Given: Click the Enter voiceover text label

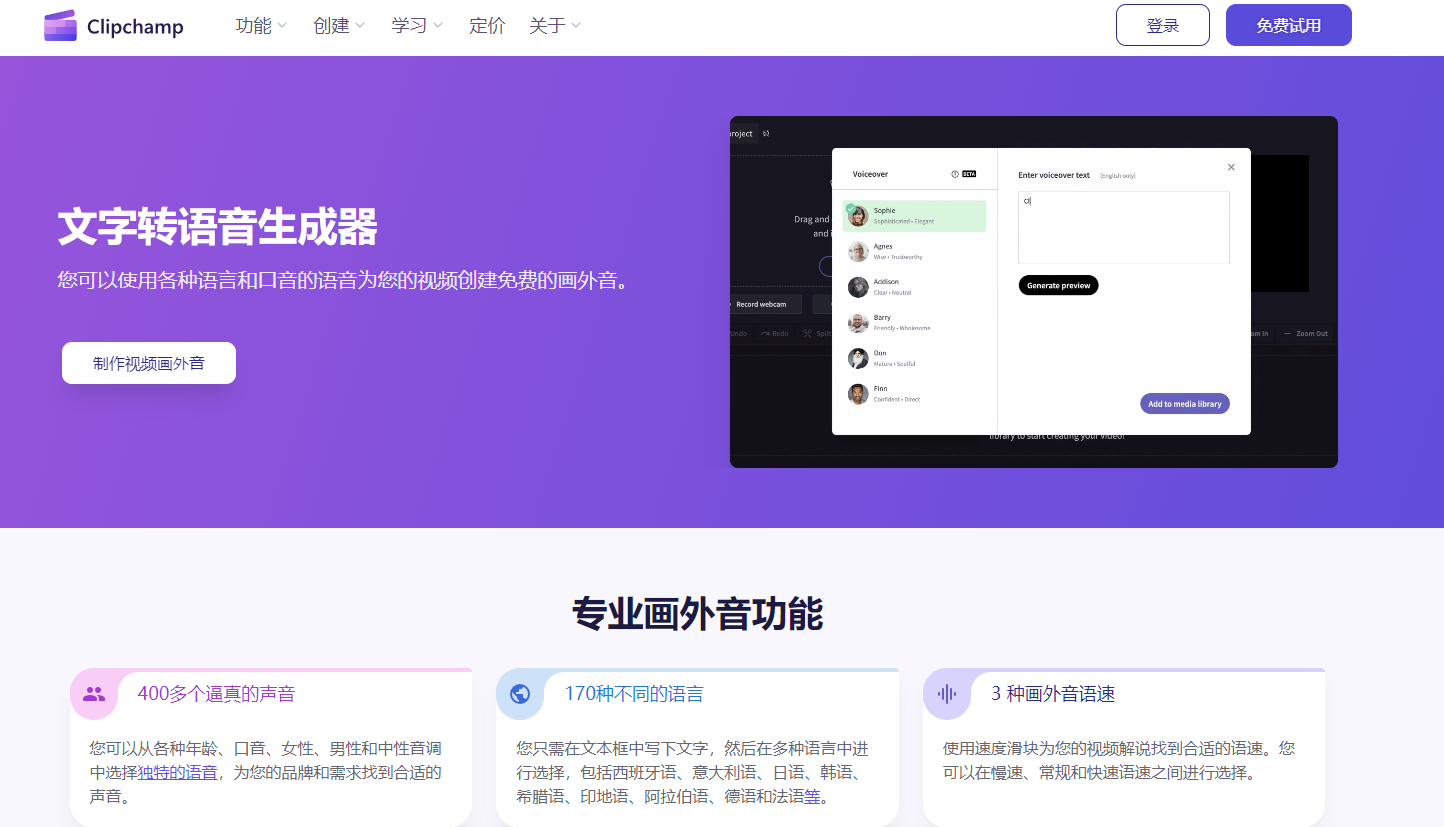Looking at the screenshot, I should tap(1054, 175).
